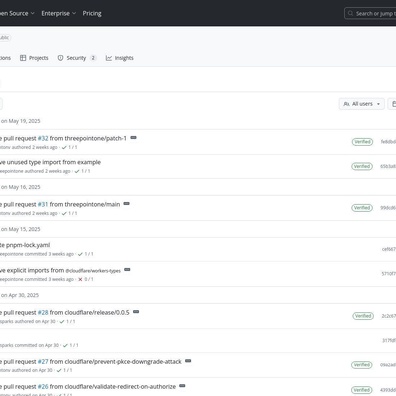
Task: Switch to the Insights tab
Action: 120,58
